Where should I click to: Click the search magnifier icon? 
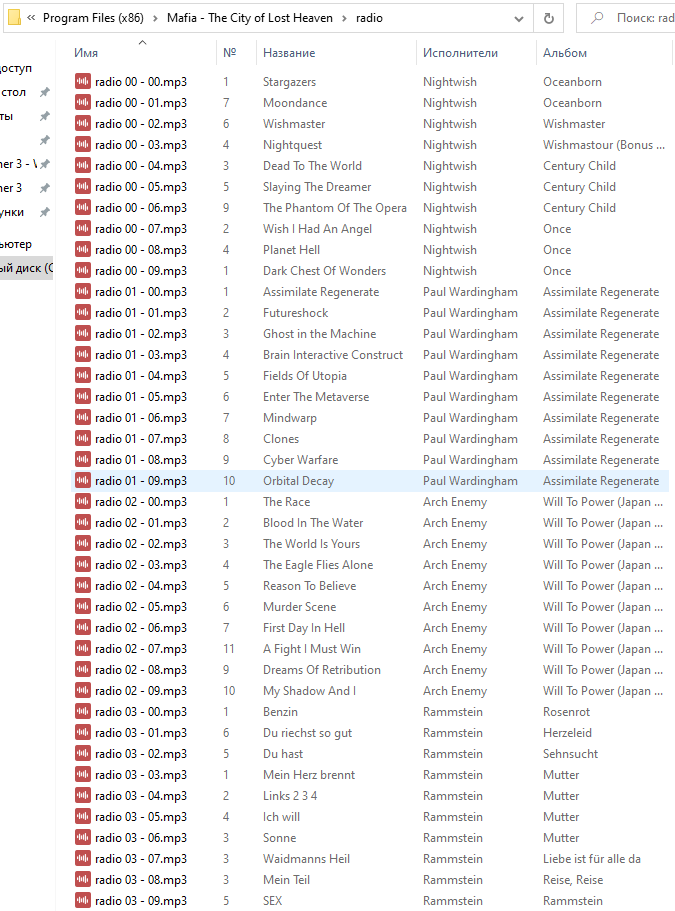click(597, 18)
